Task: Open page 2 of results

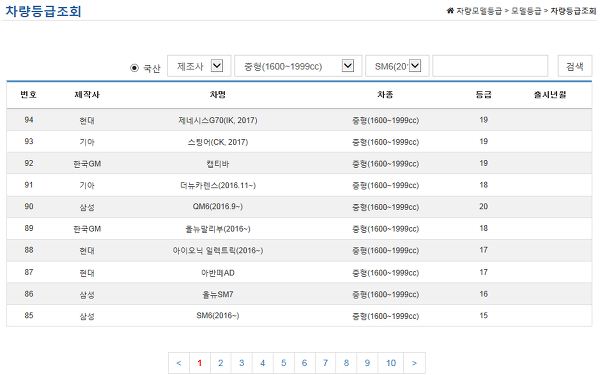Action: pos(220,363)
